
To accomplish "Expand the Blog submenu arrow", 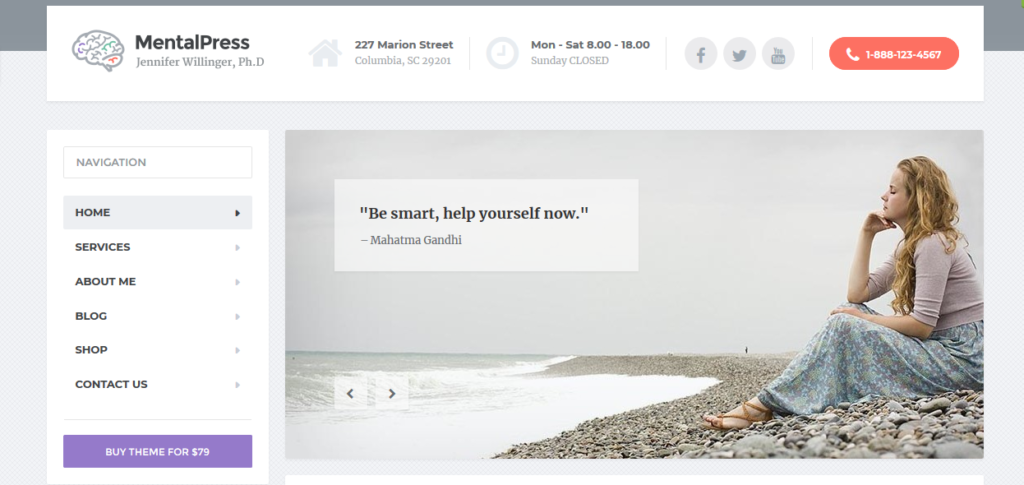I will tap(238, 317).
